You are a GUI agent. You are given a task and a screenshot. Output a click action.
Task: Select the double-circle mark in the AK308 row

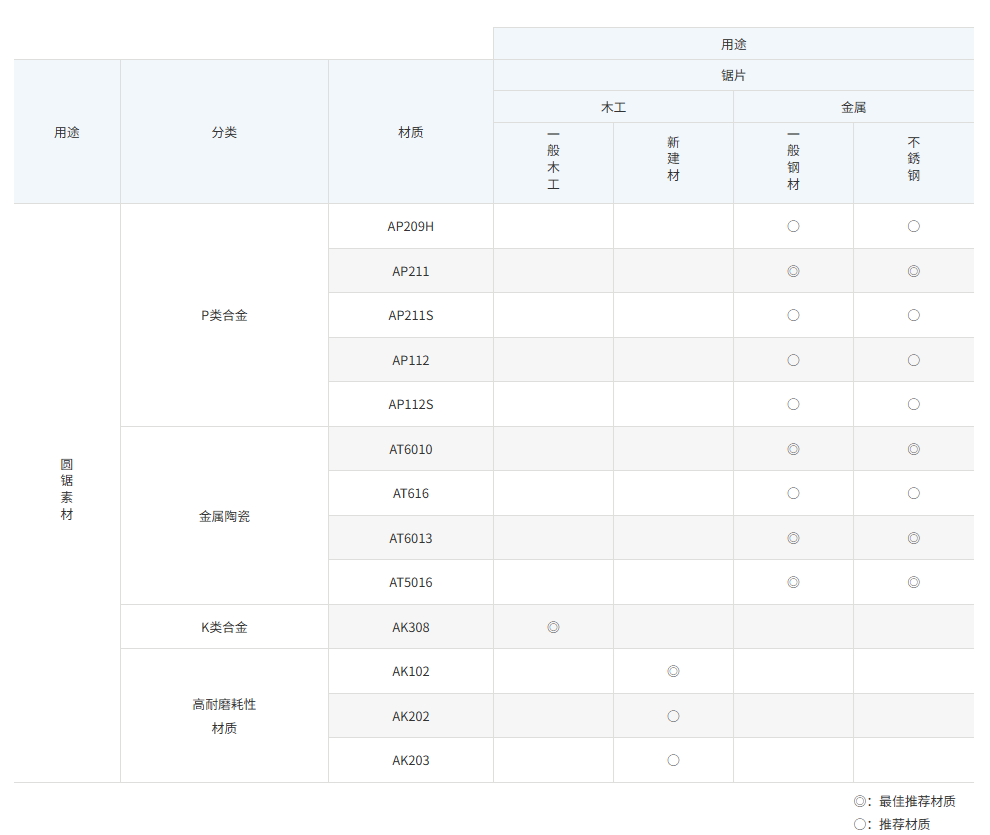pos(553,627)
